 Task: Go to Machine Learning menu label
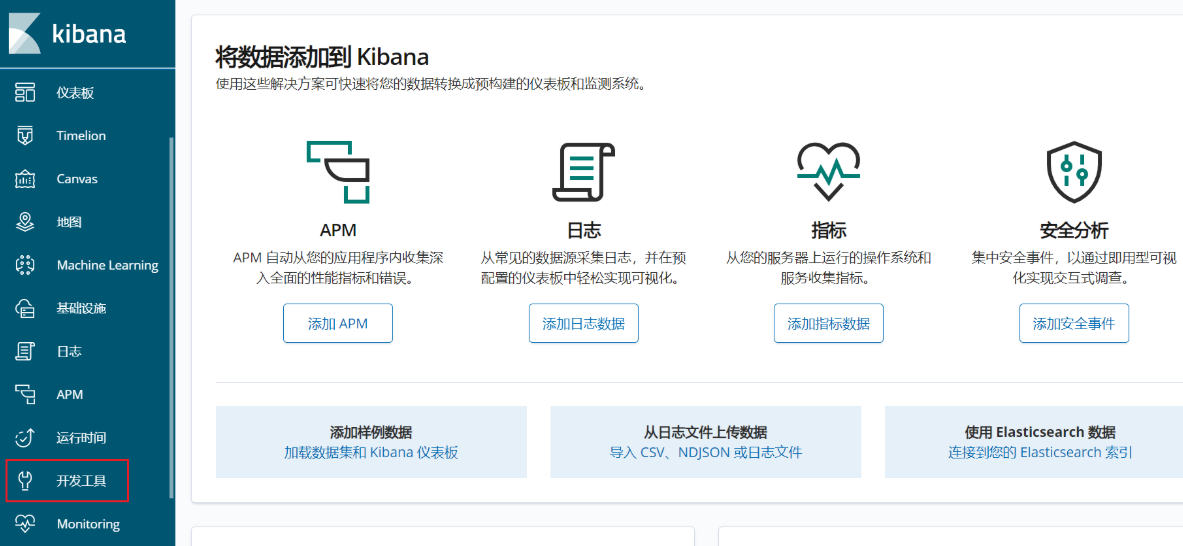(107, 265)
